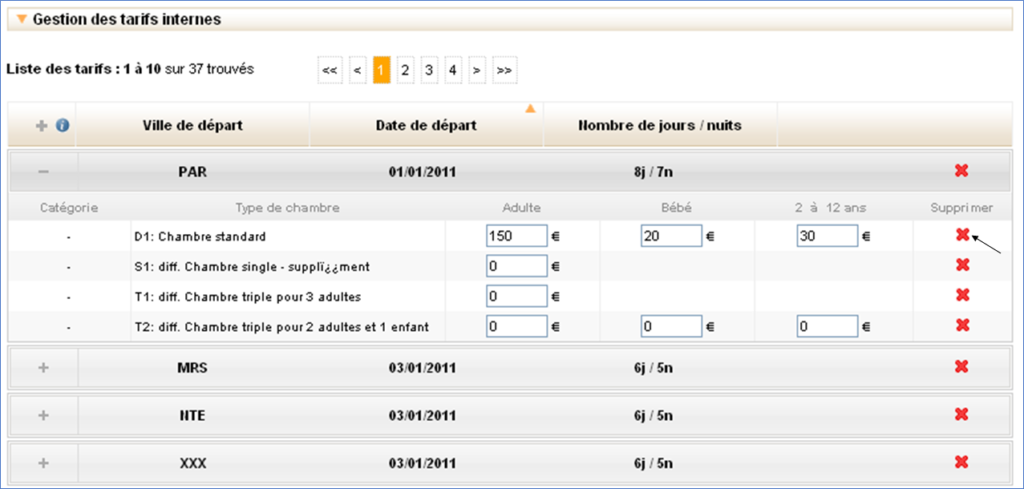Expand the XXX tariff row
1024x489 pixels.
click(x=43, y=462)
